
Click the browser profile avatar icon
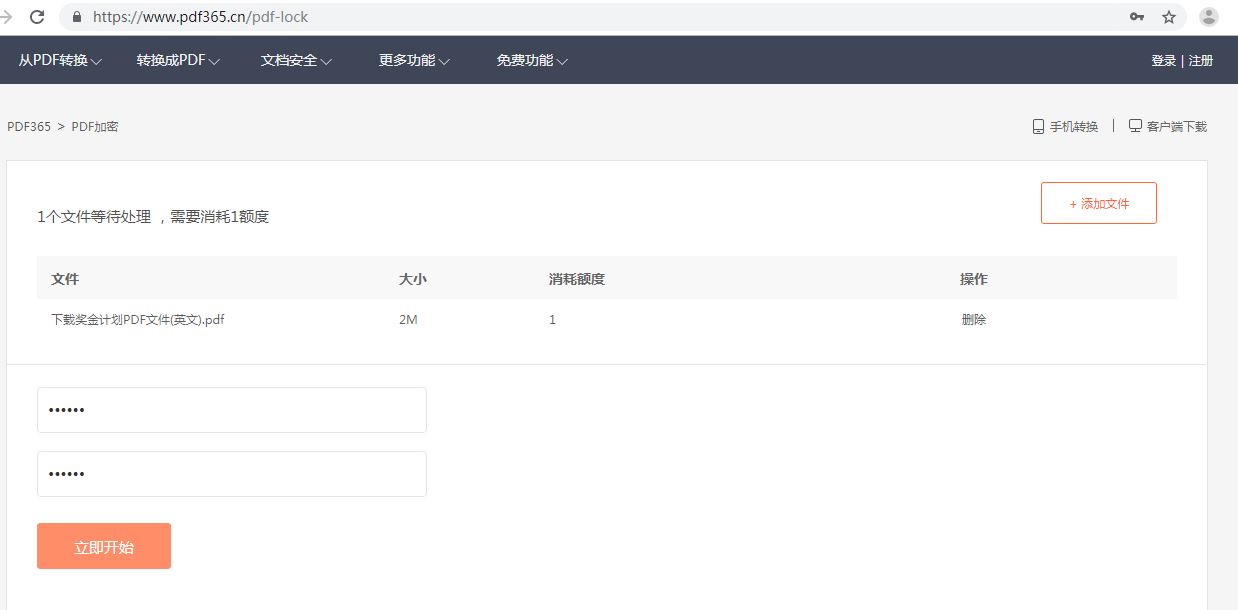pos(1207,17)
